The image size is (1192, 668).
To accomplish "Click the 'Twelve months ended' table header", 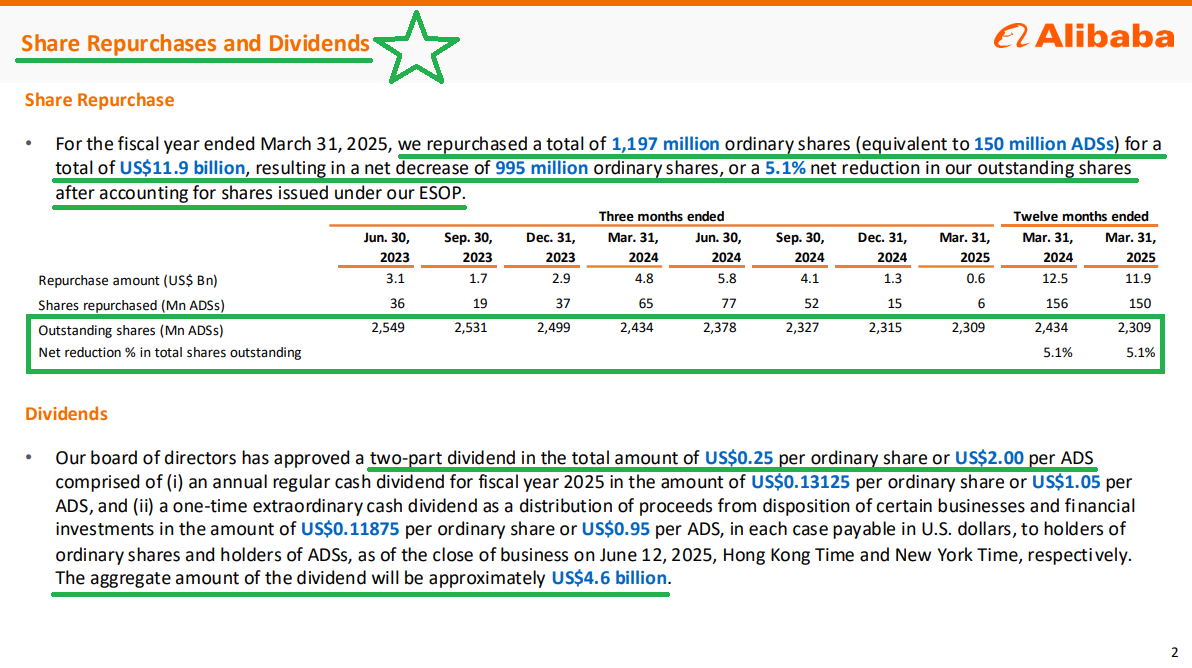I will point(1080,216).
